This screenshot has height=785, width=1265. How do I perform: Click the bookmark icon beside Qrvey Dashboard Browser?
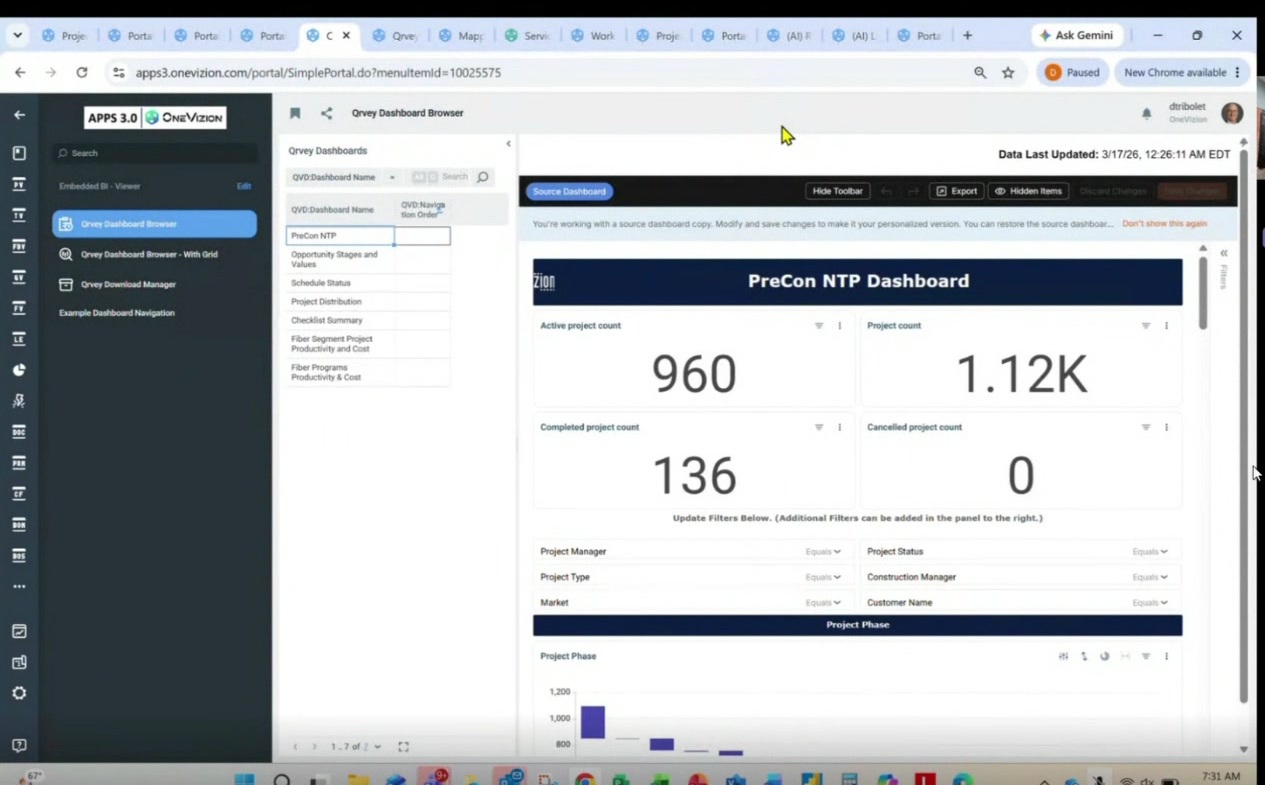tap(295, 113)
